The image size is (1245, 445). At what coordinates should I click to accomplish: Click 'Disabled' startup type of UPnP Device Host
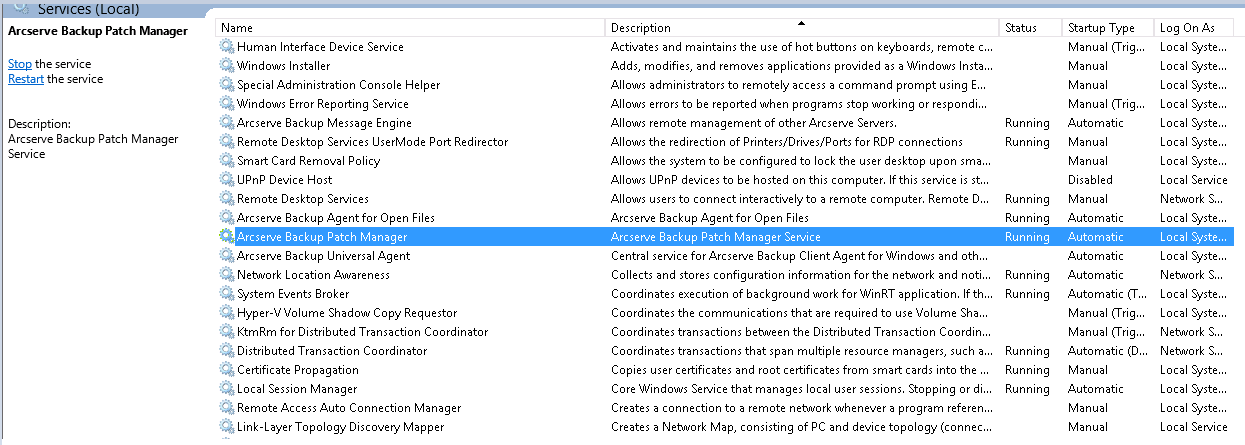[1090, 180]
